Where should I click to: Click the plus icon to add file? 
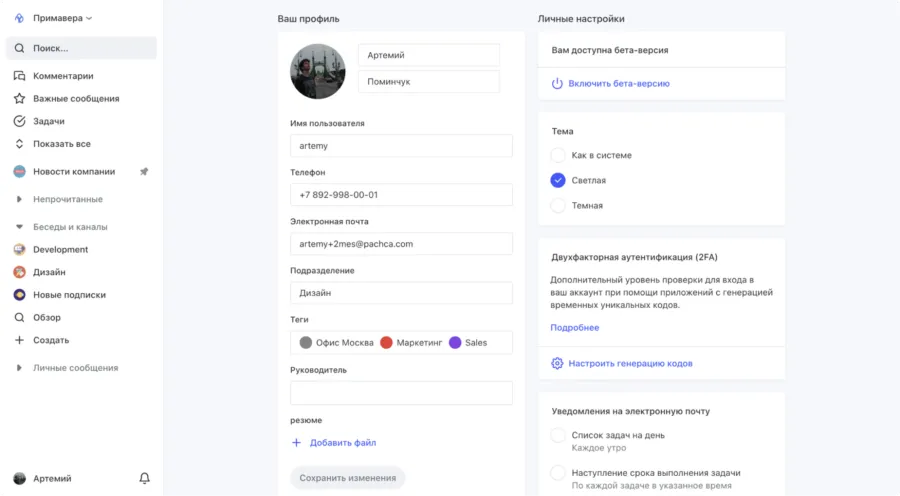click(x=296, y=442)
